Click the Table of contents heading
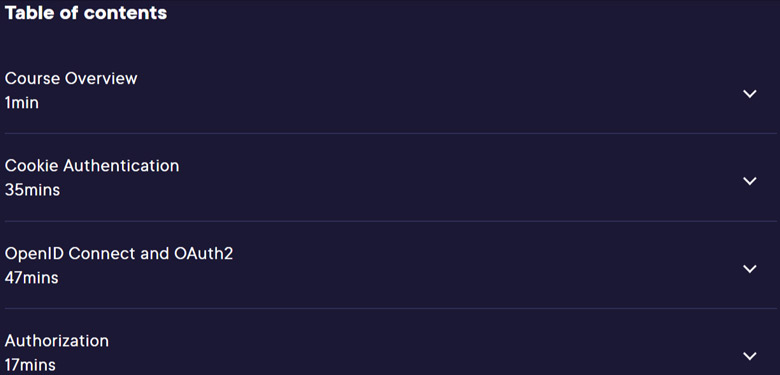This screenshot has height=375, width=780. [x=86, y=13]
